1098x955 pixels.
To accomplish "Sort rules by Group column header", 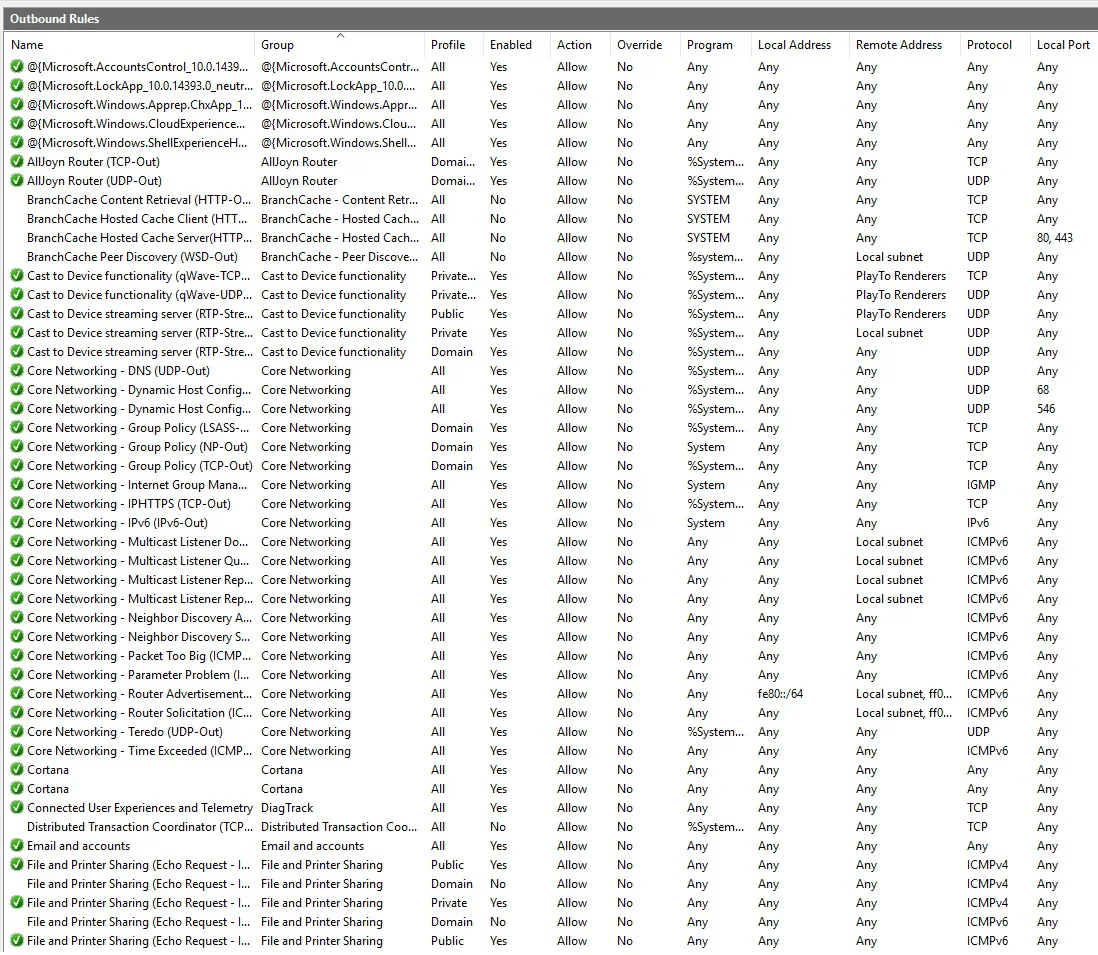I will coord(340,45).
